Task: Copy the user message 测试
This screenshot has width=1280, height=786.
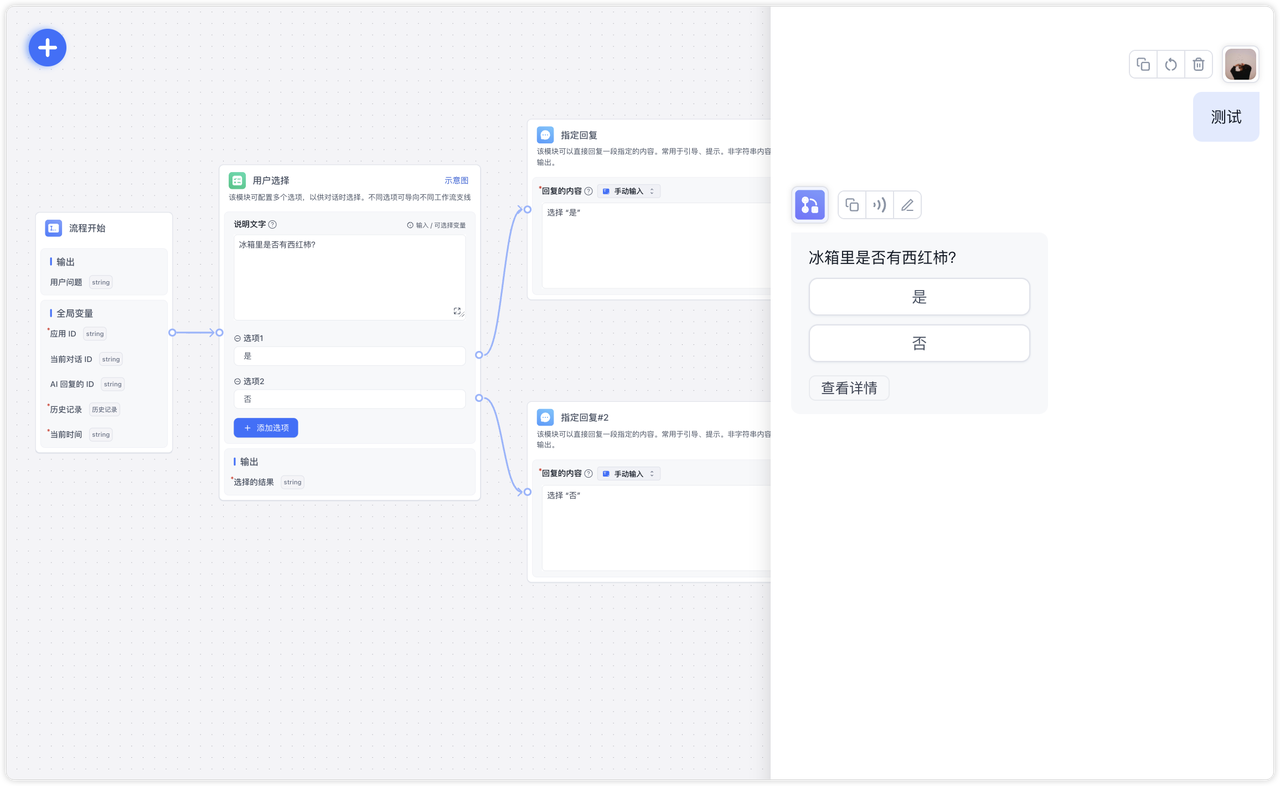Action: 1143,65
